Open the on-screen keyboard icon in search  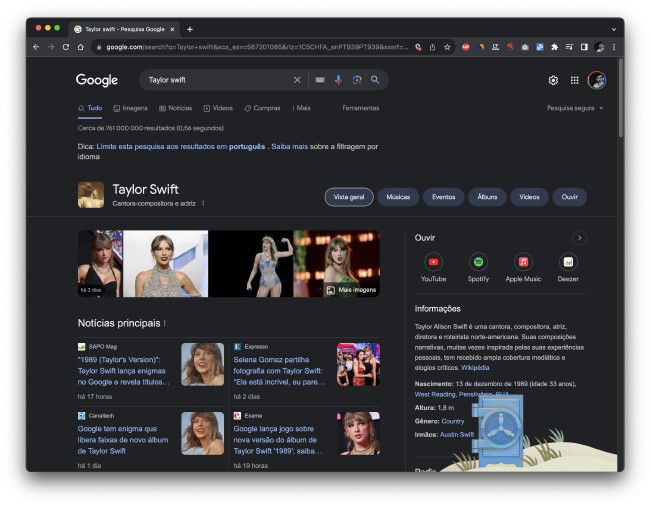(320, 80)
